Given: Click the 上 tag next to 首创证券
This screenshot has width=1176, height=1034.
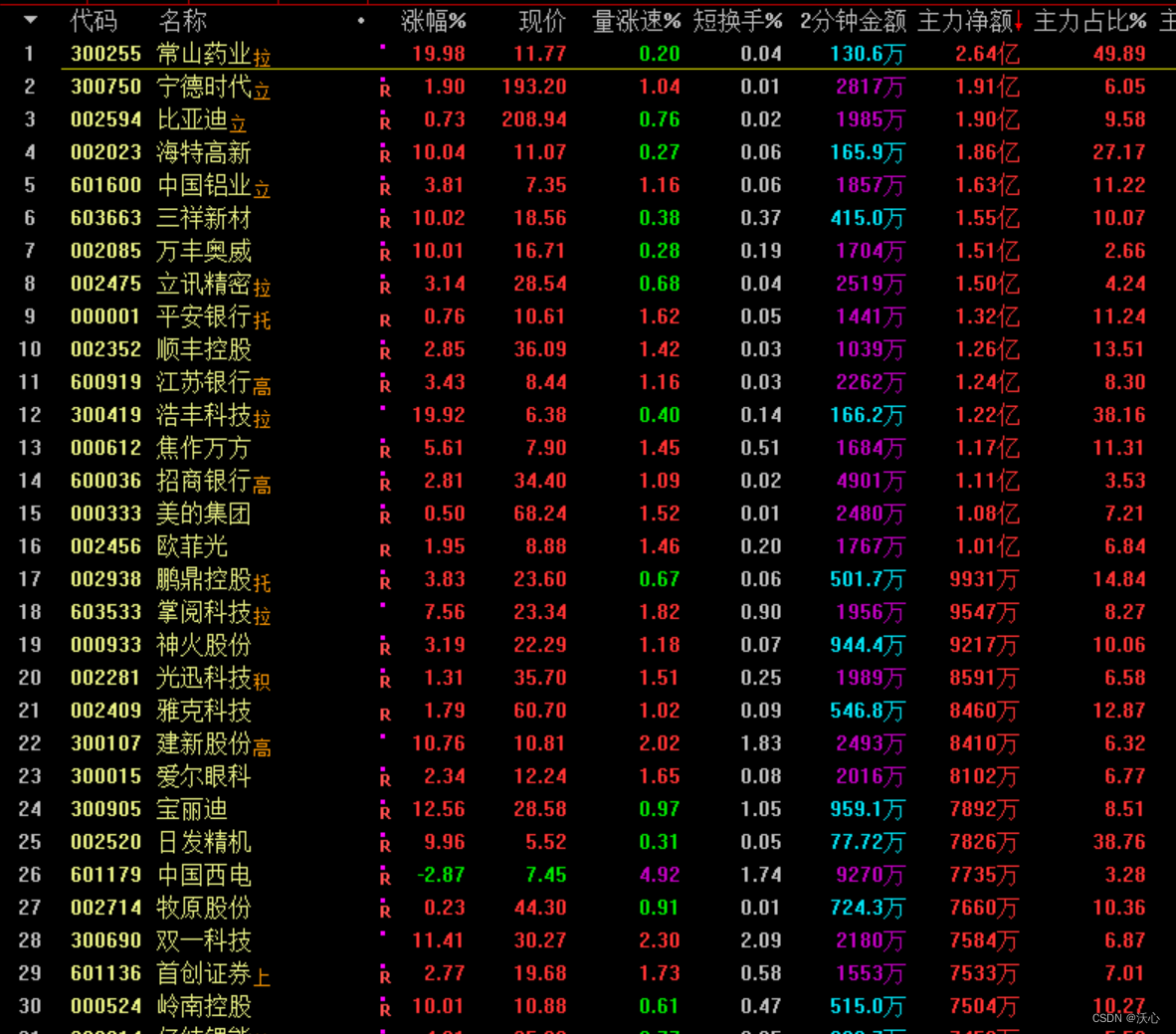Looking at the screenshot, I should pos(262,977).
